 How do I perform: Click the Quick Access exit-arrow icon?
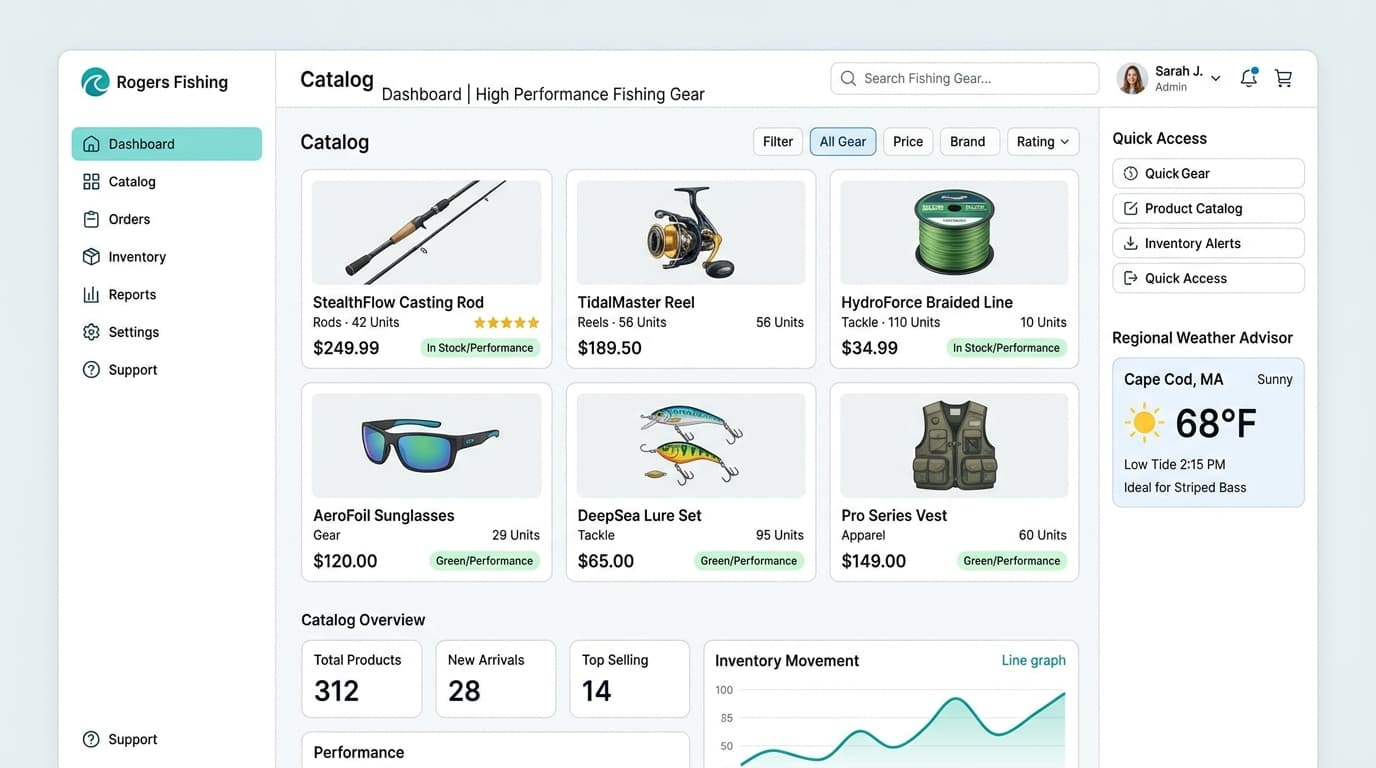pos(1131,278)
